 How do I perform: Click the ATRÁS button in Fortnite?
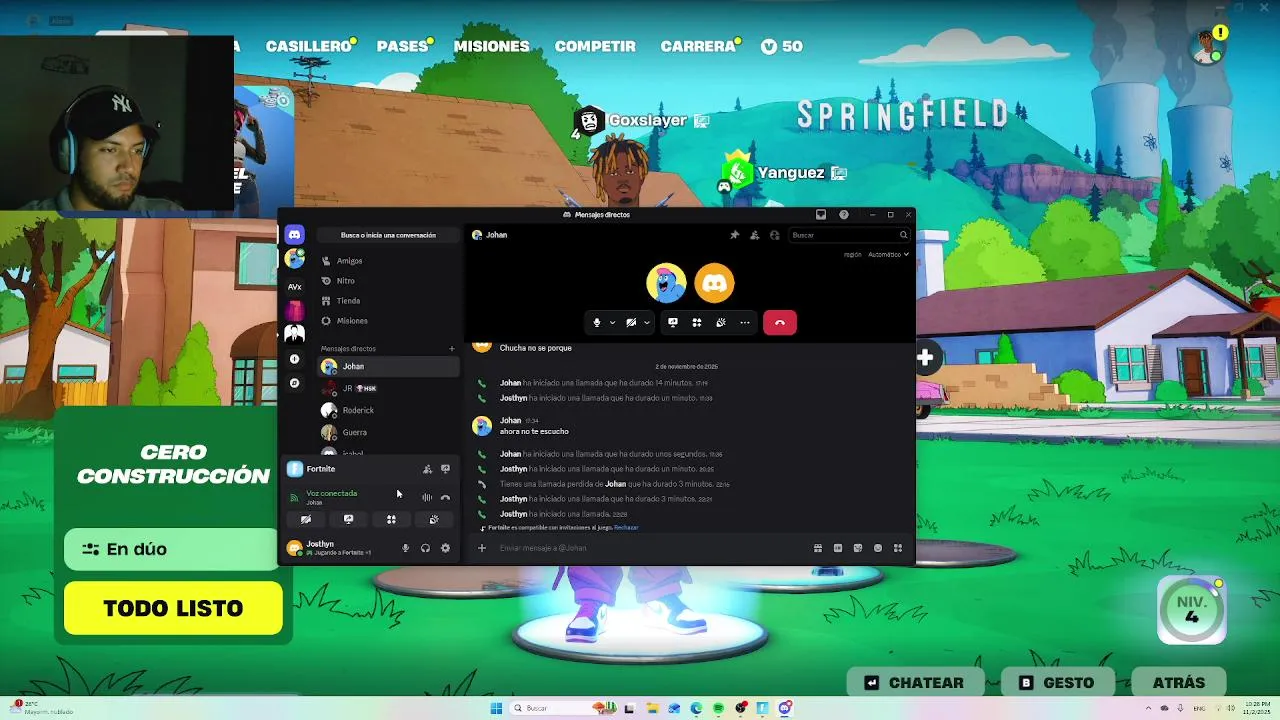1179,683
